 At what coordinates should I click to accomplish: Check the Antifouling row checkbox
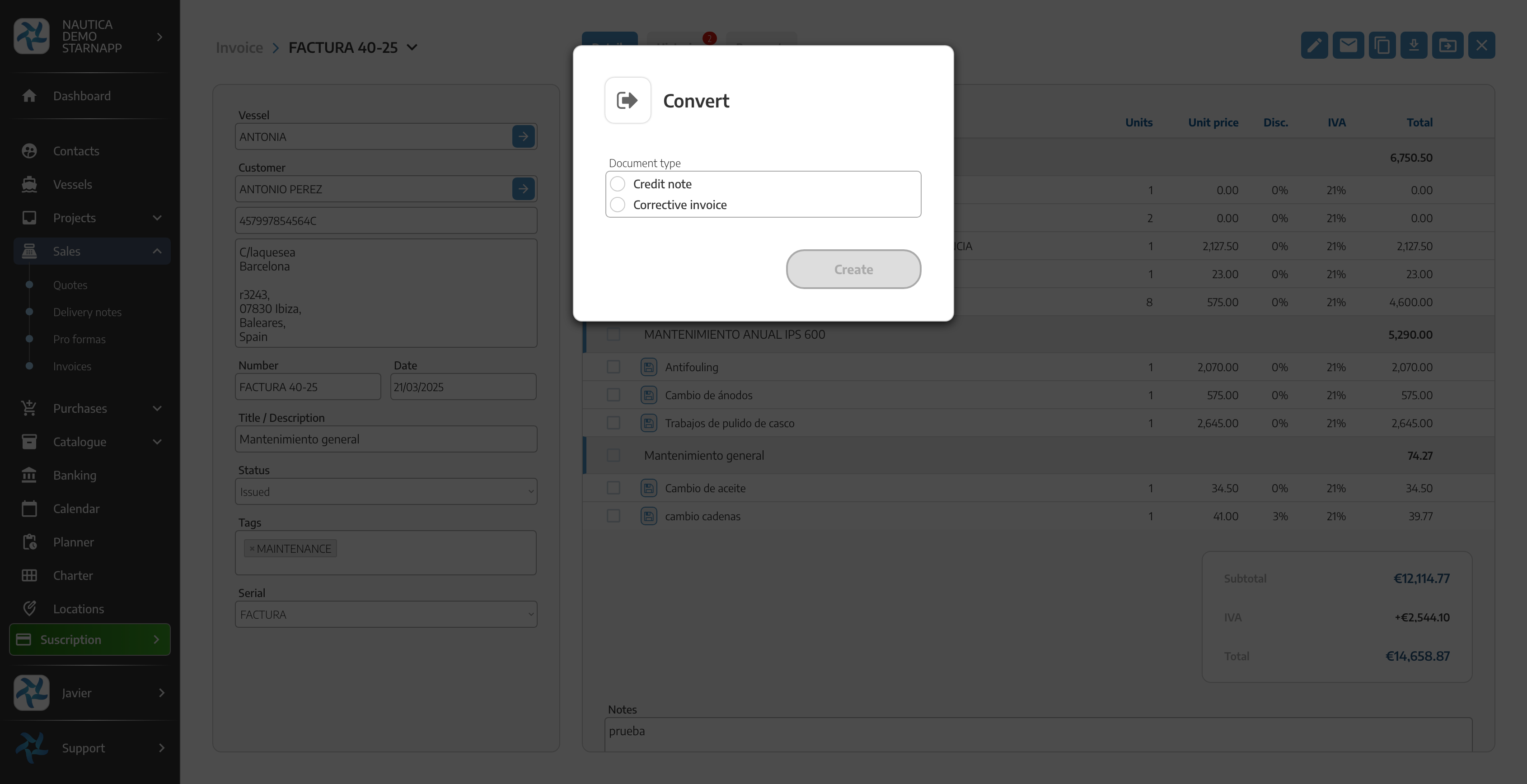click(613, 368)
